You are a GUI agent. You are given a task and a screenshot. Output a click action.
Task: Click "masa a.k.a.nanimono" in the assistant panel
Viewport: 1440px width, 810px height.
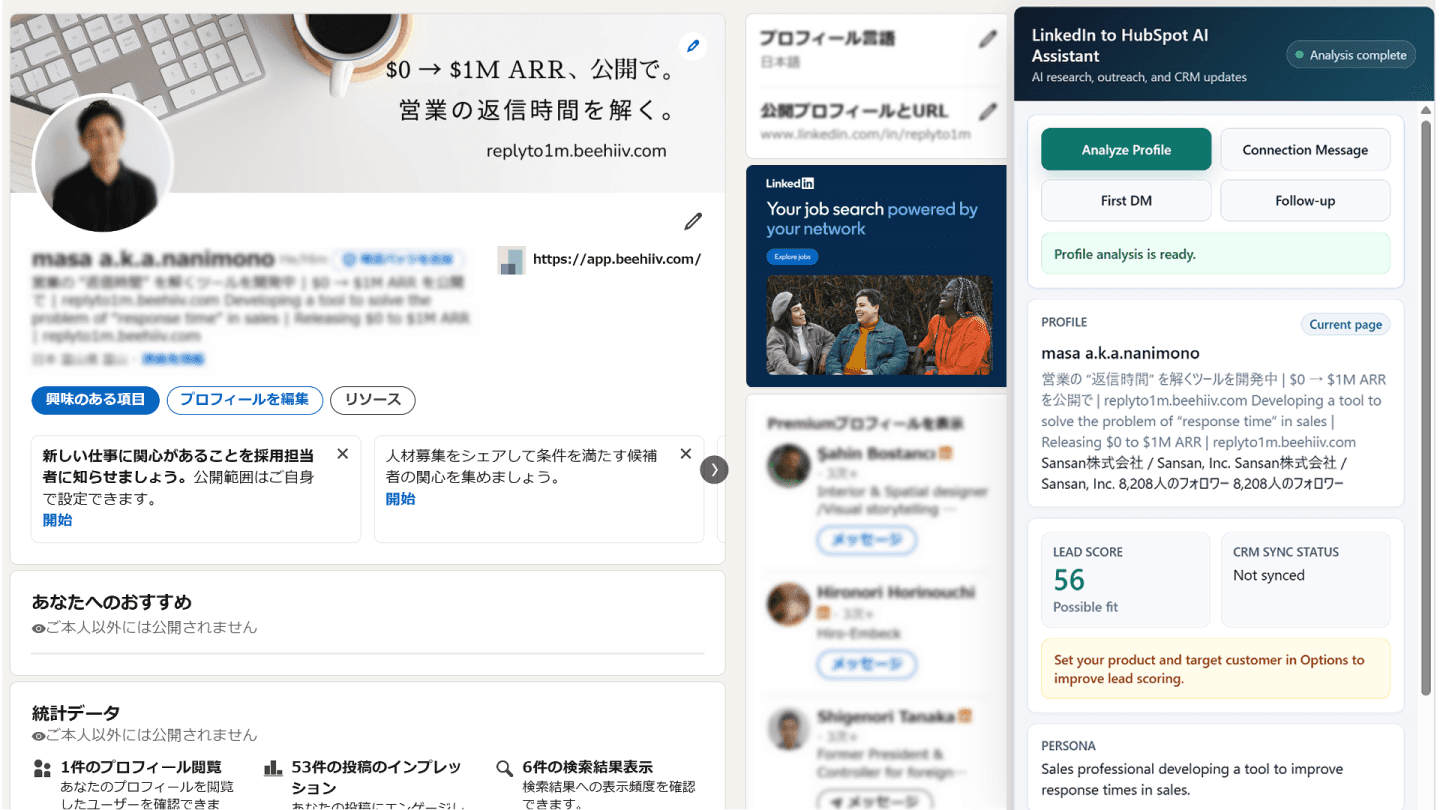[x=1120, y=353]
